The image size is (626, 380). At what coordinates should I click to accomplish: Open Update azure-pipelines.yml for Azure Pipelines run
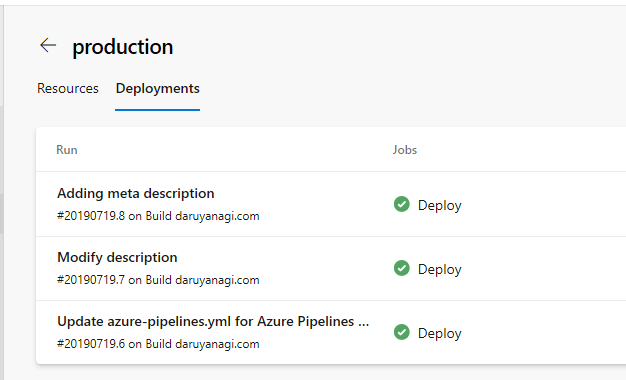213,321
